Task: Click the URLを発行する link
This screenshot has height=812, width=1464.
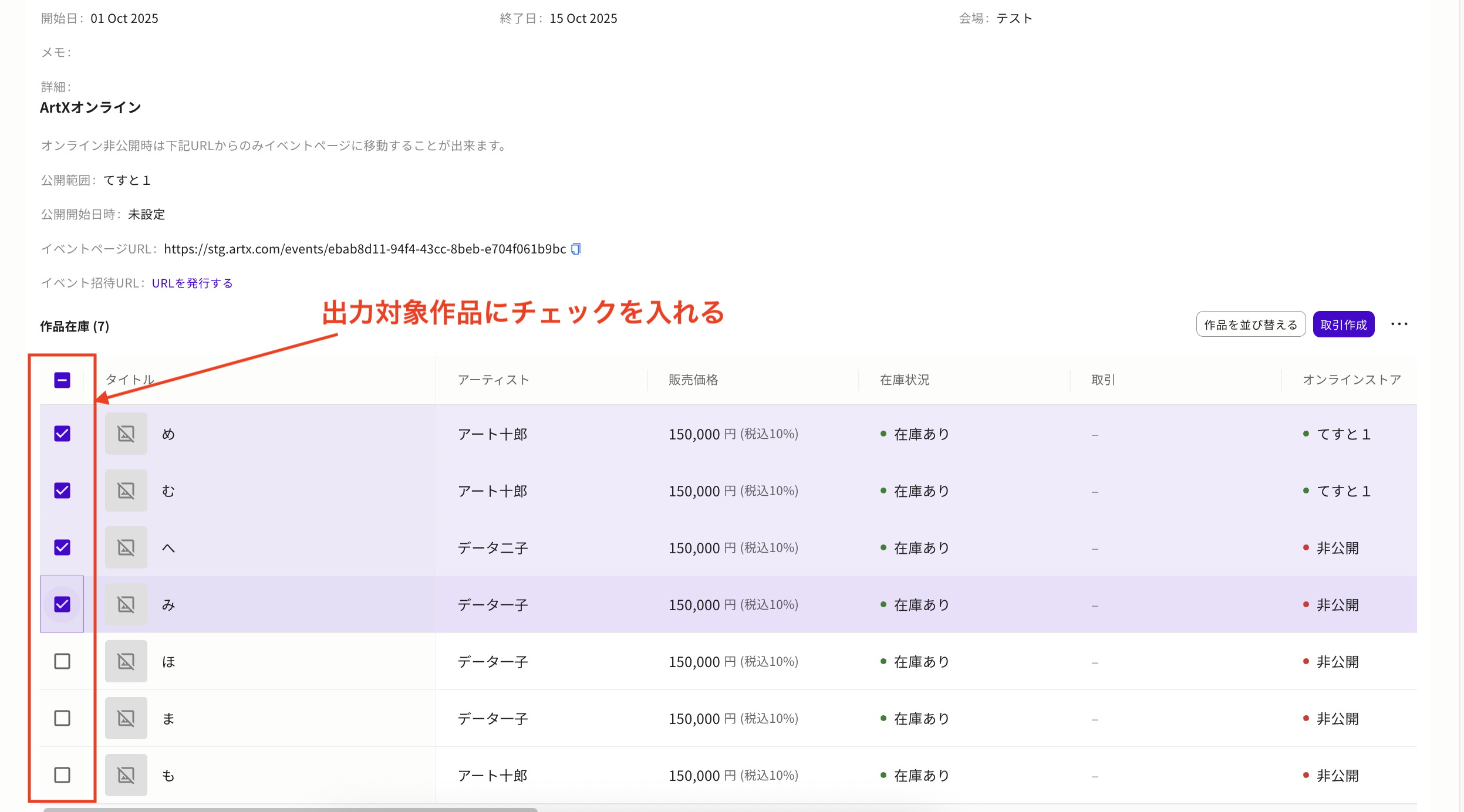Action: (x=192, y=283)
